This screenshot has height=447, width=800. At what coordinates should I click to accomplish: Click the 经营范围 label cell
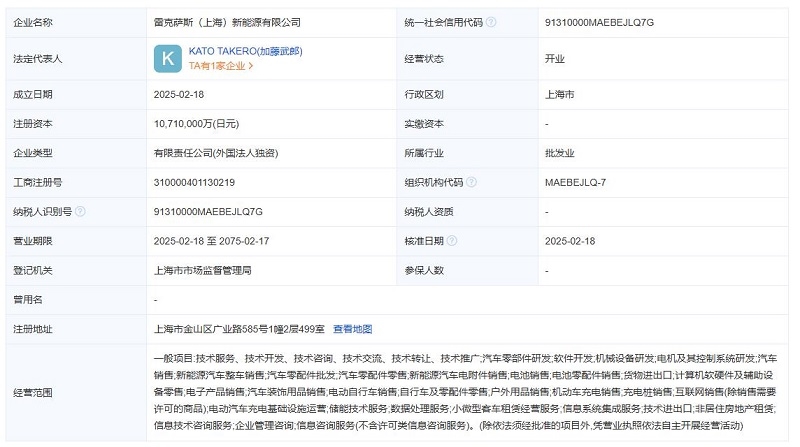[76, 392]
